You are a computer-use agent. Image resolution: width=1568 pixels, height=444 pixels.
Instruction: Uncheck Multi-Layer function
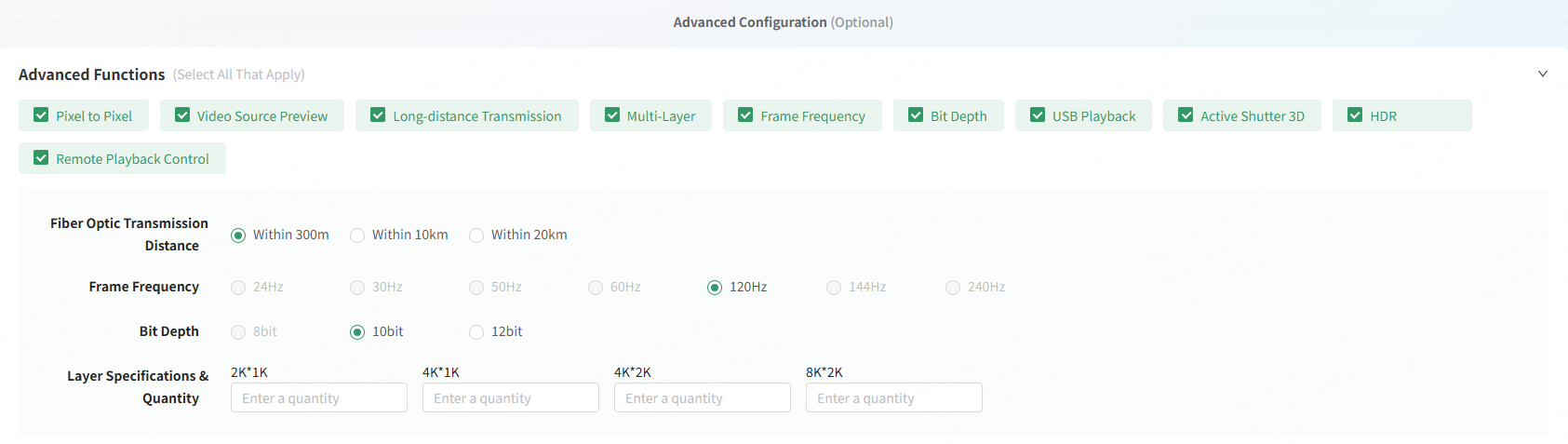tap(612, 115)
